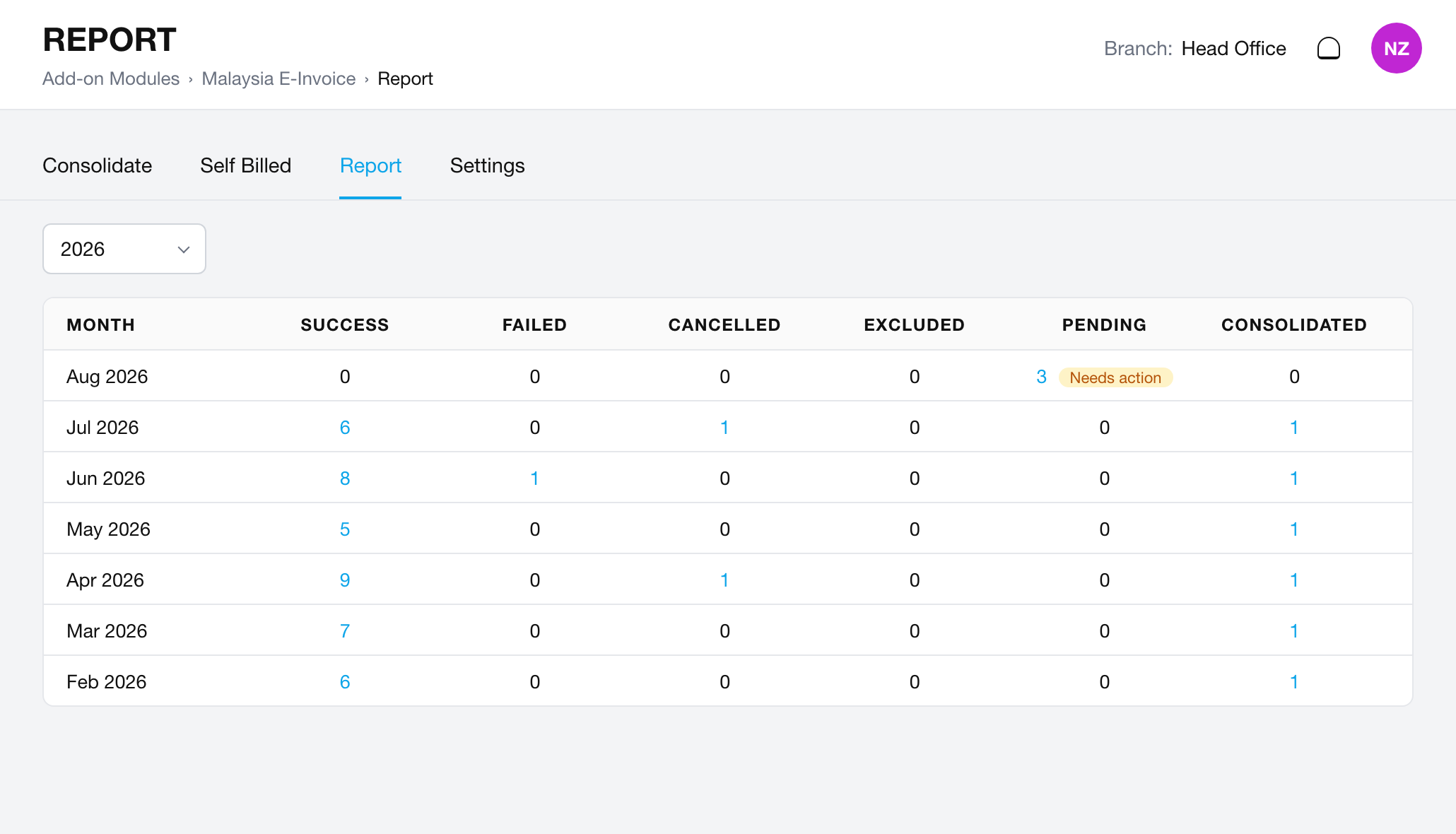Open Apr 2026 consolidated count 1
1456x834 pixels.
click(x=1294, y=580)
